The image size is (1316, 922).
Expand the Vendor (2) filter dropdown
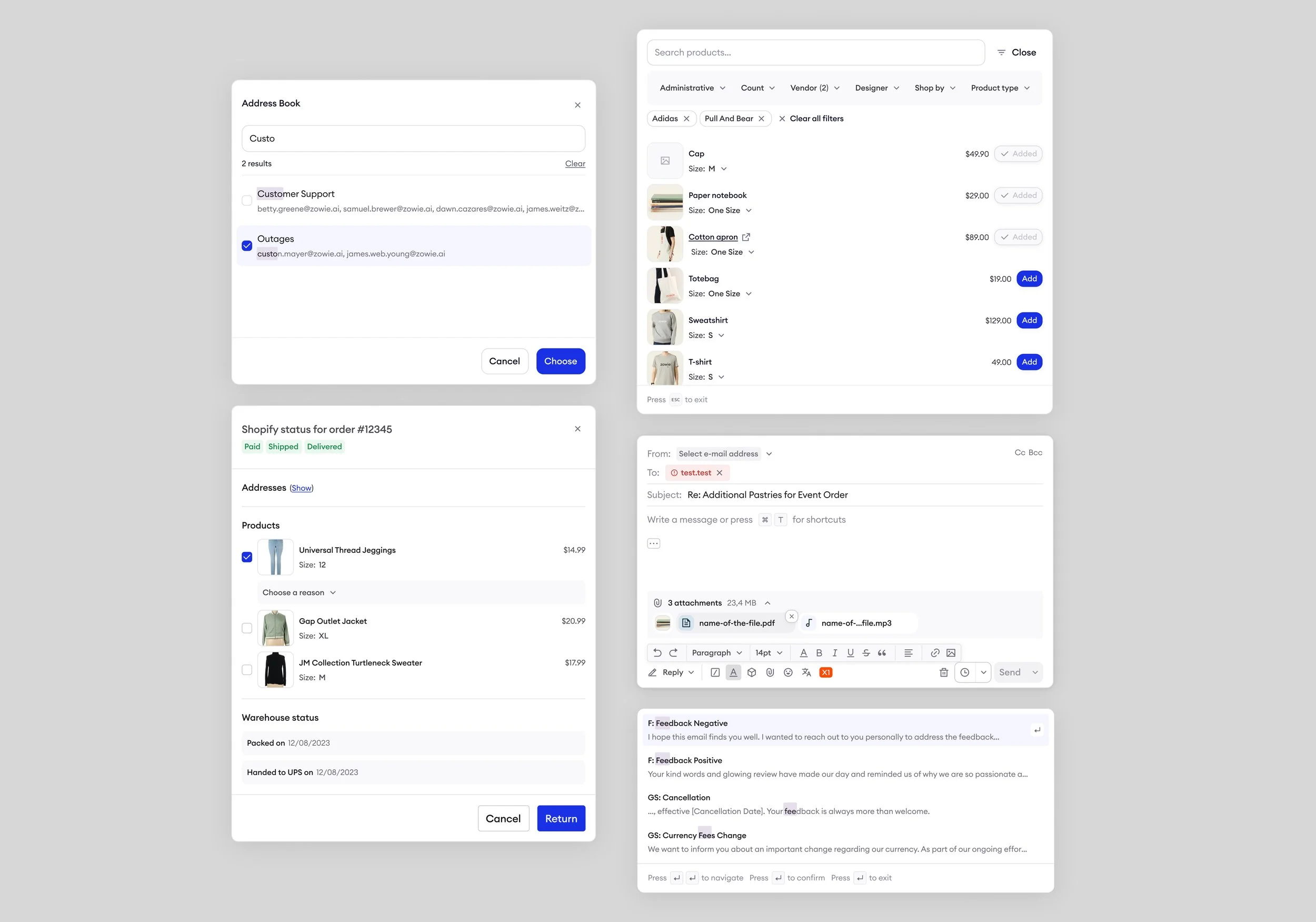point(814,88)
